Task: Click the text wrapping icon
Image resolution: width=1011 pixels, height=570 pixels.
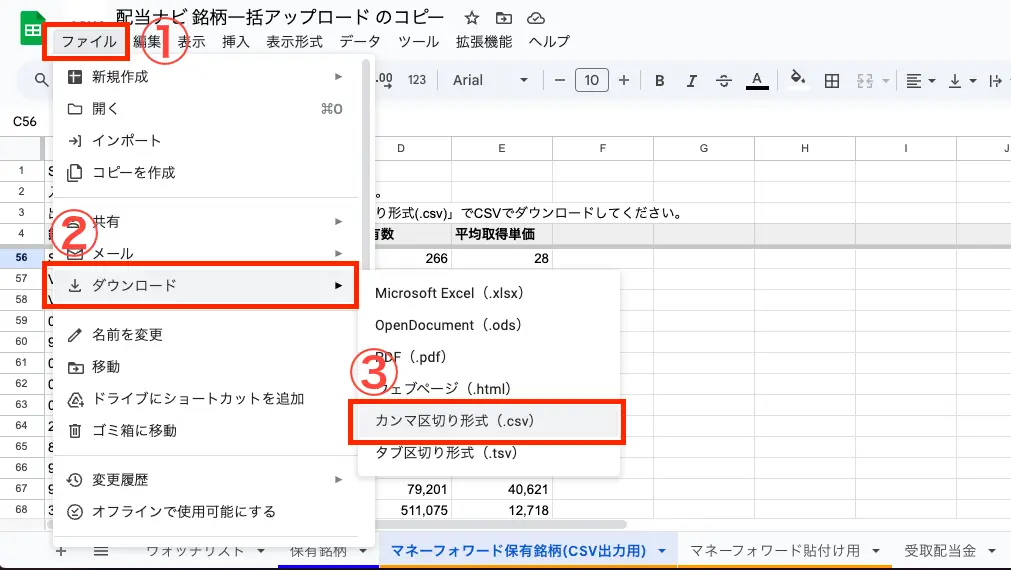Action: [996, 81]
